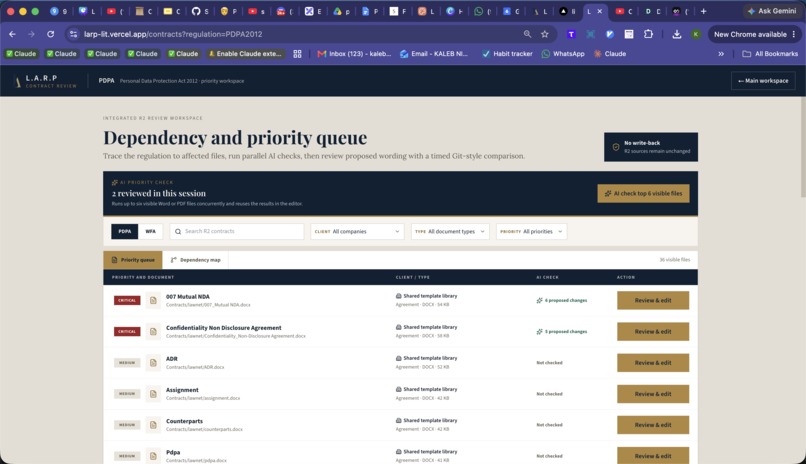Open the Confidentiality Non Disclosure Agreement document icon
The image size is (806, 464).
click(153, 331)
